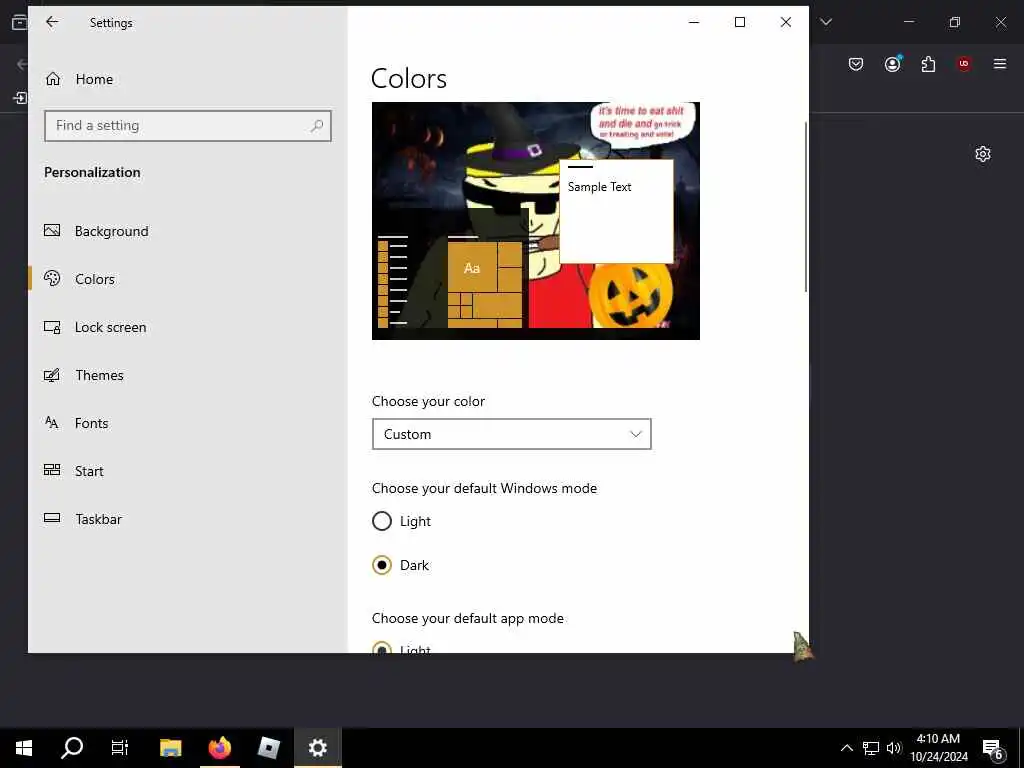Click the Settings gear in the taskbar
The height and width of the screenshot is (768, 1024).
317,748
